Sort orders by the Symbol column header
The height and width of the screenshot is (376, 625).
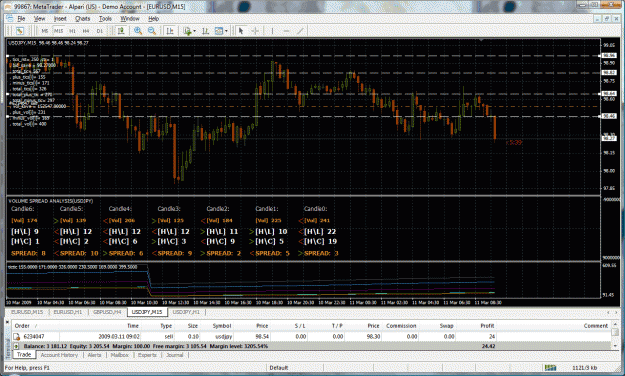222,326
